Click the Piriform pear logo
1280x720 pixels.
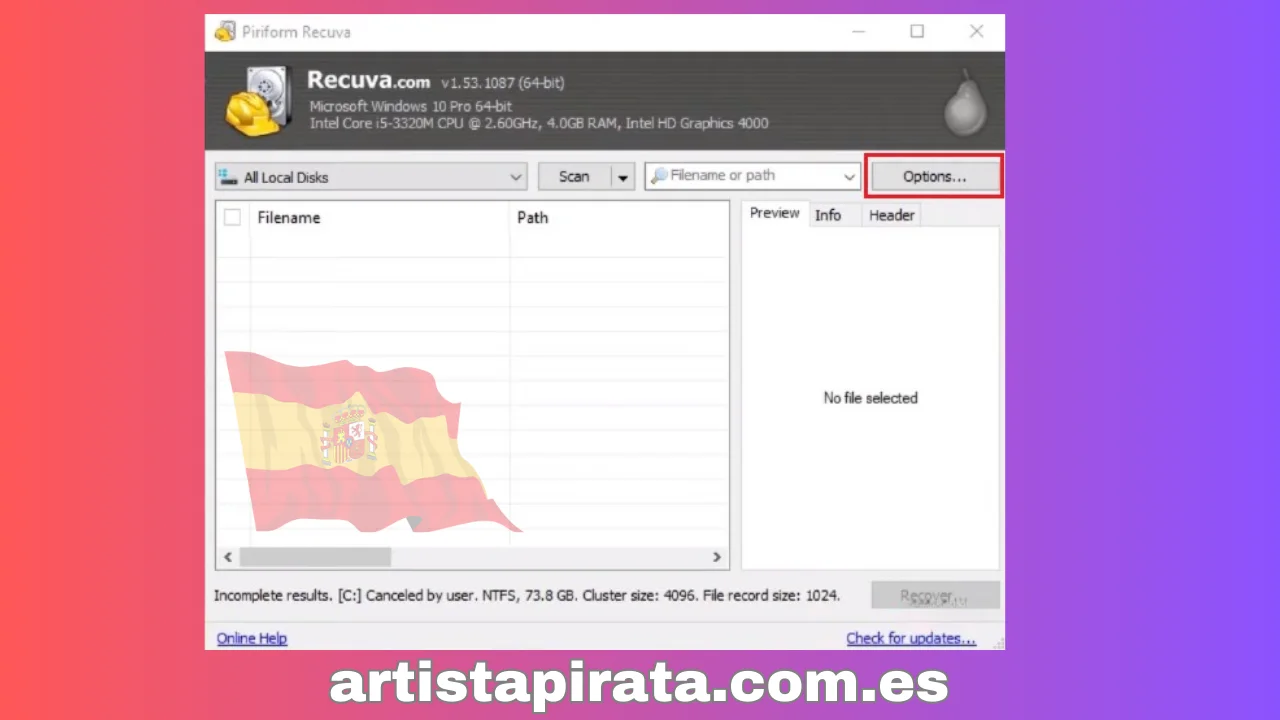(965, 104)
